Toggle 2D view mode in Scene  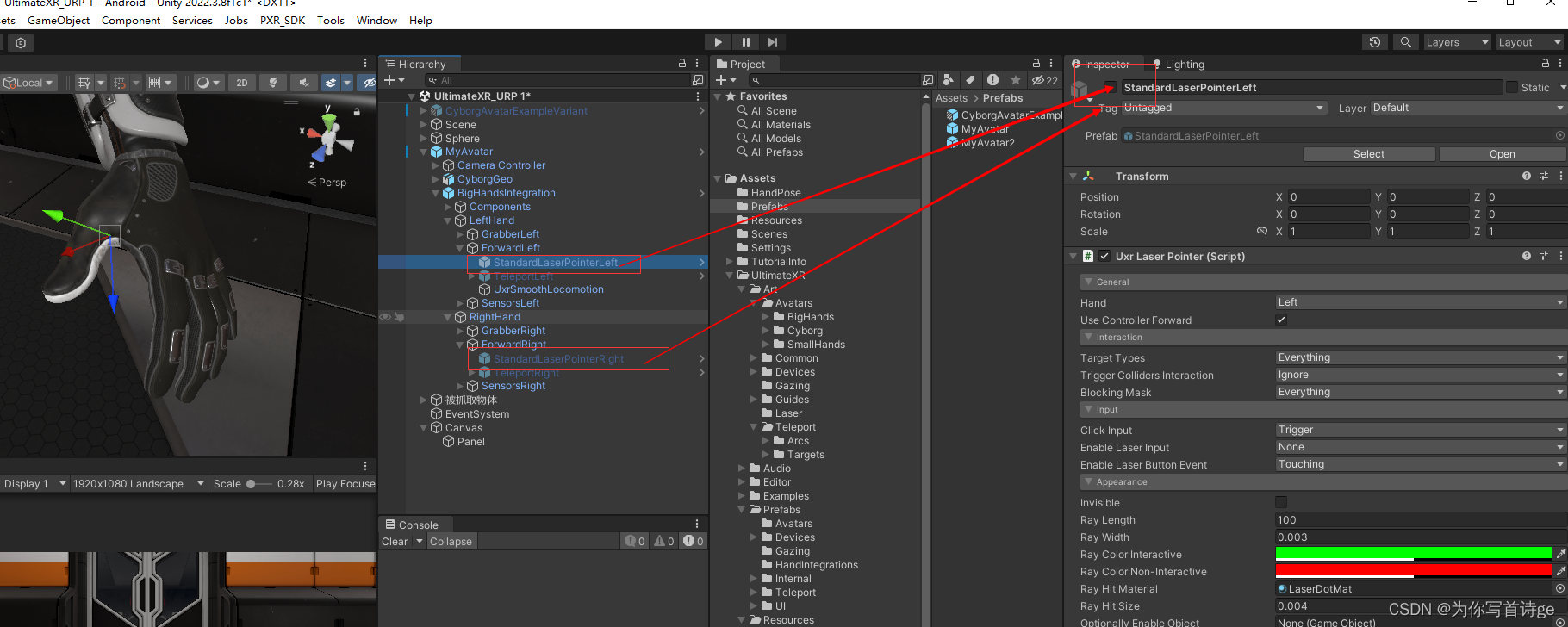[242, 83]
